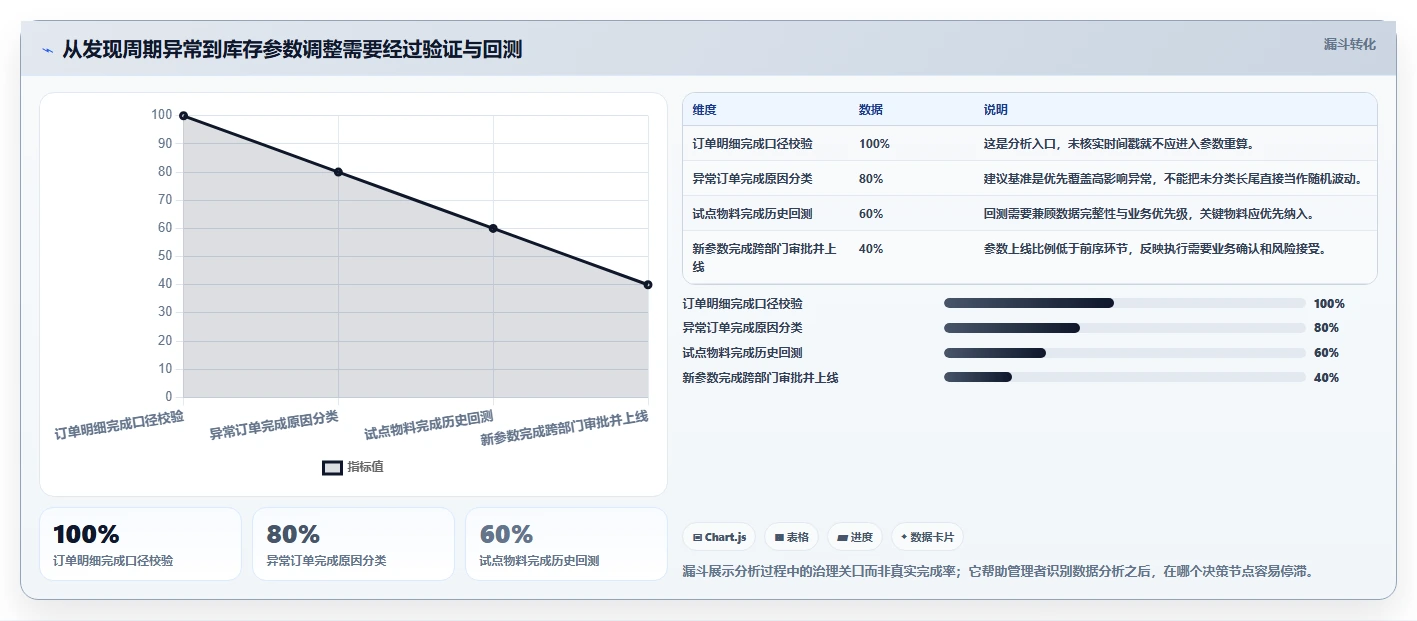Click the 说明 table column header
This screenshot has width=1417, height=621.
(x=996, y=110)
